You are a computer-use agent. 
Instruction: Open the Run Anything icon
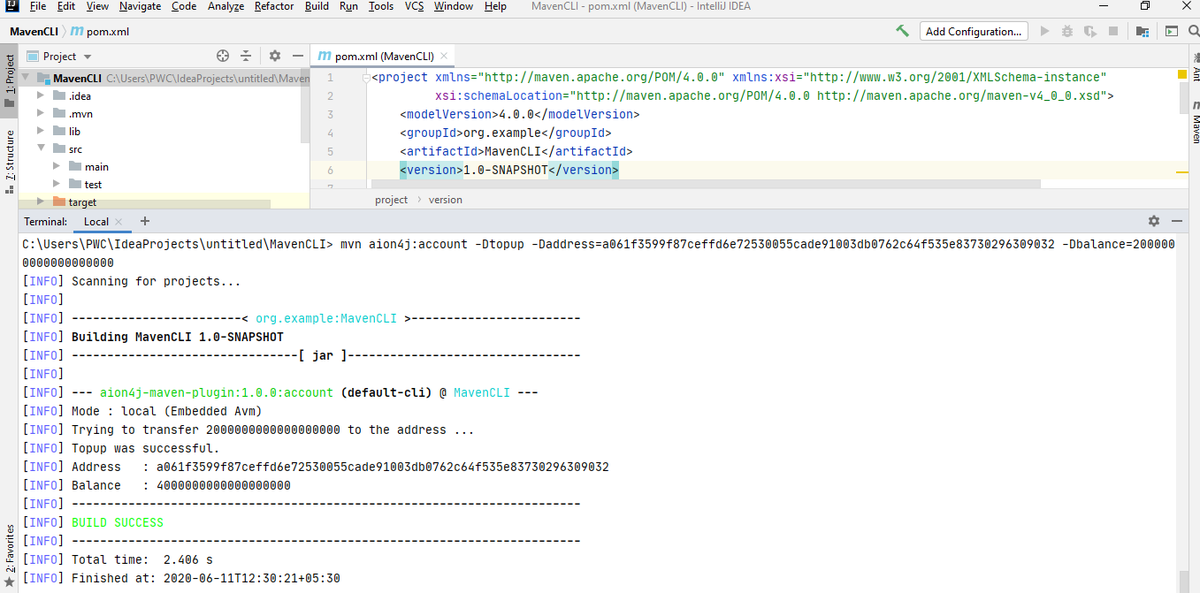(x=1172, y=31)
